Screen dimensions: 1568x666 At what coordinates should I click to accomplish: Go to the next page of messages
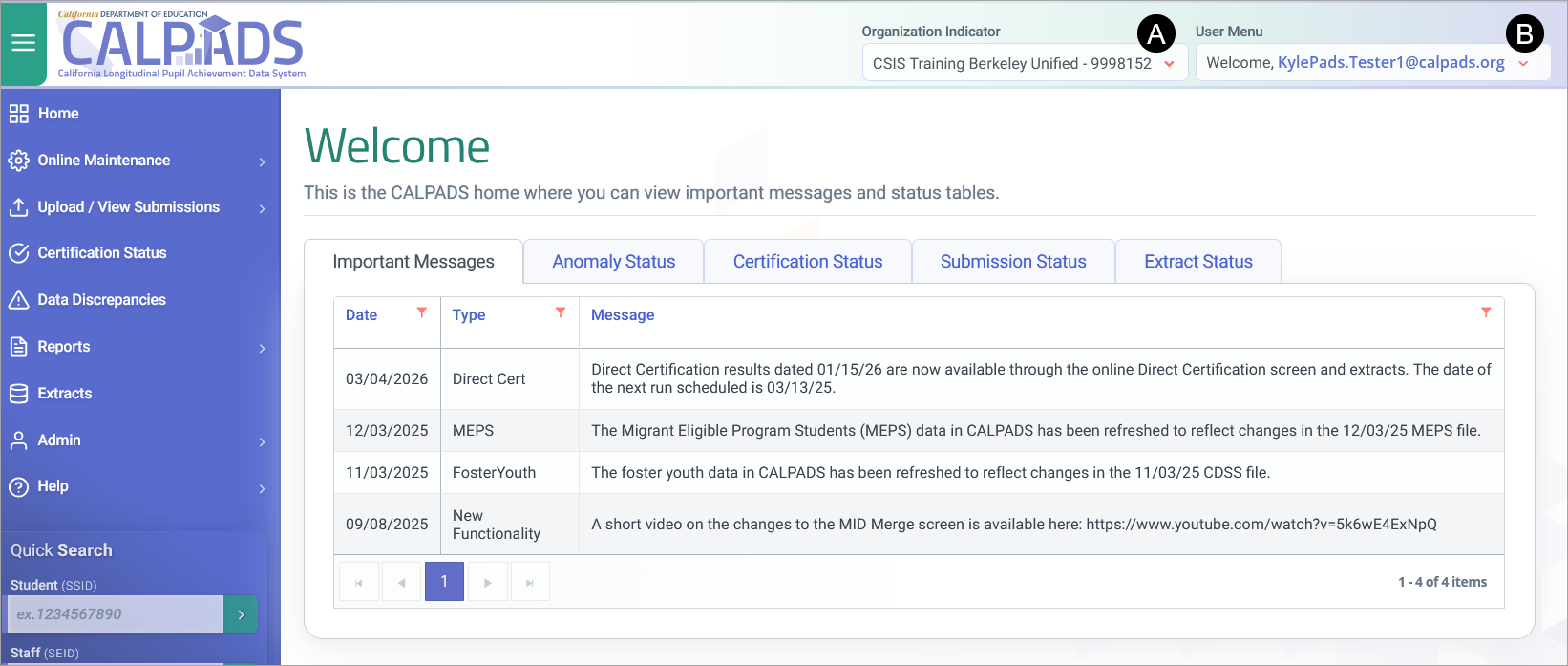pos(487,582)
